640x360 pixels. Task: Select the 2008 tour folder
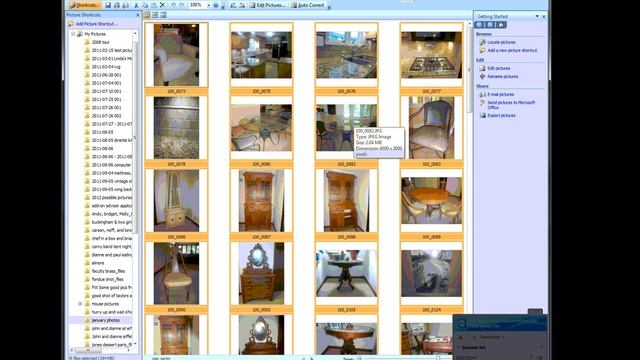pyautogui.click(x=97, y=42)
